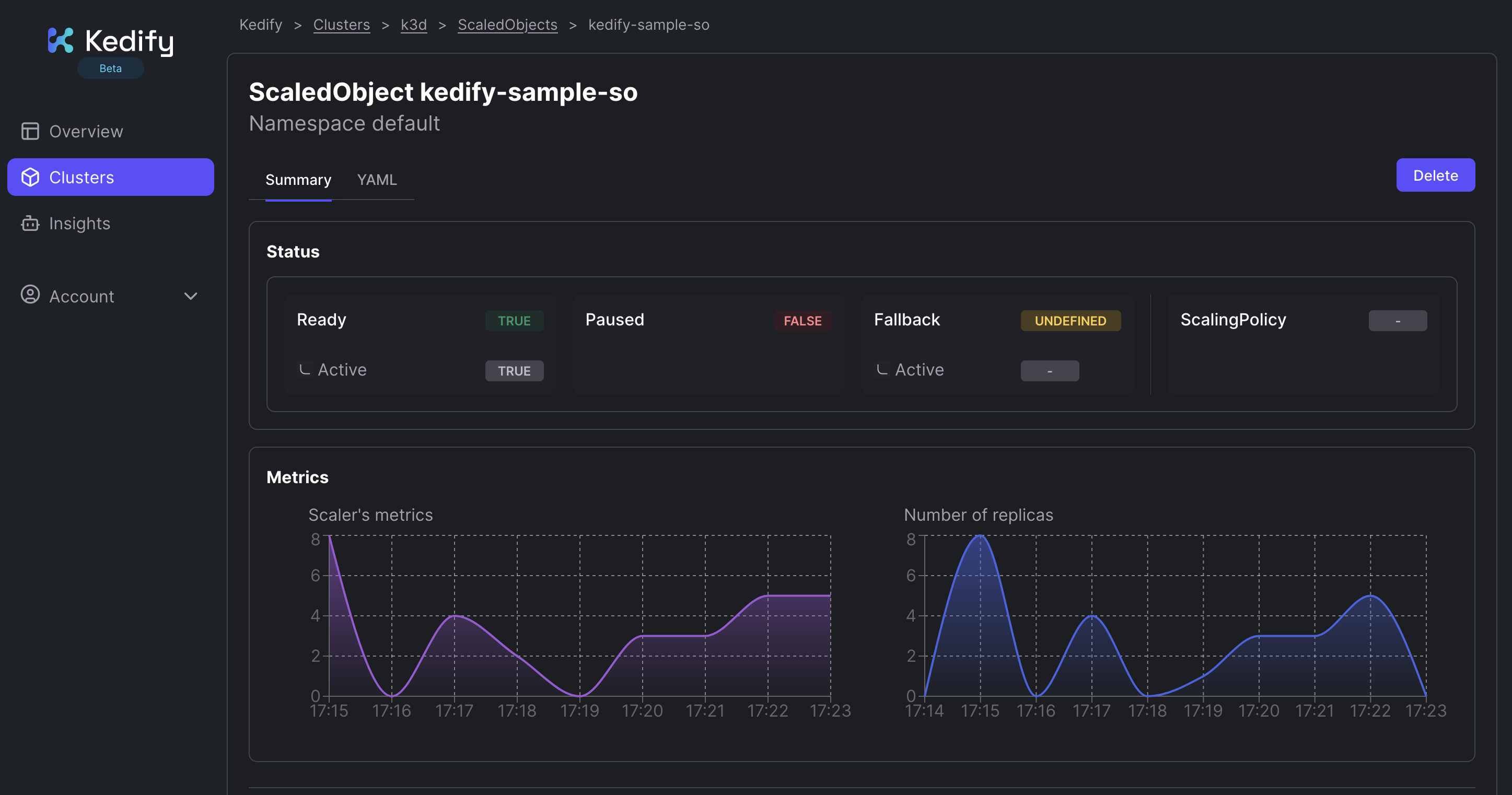Click the Ready status label
The image size is (1512, 795).
coord(322,319)
